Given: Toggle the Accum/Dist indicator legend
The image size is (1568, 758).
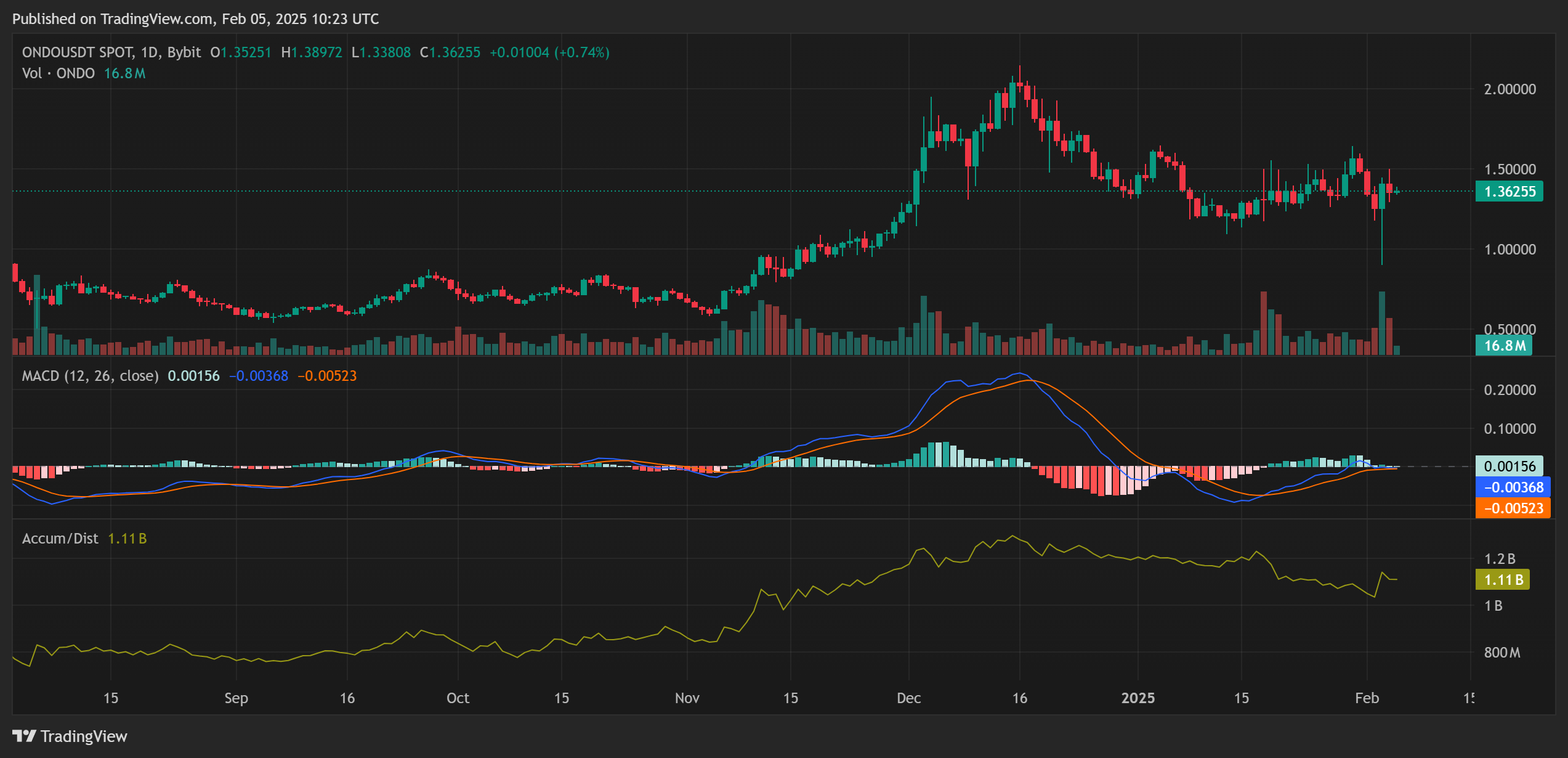Looking at the screenshot, I should point(59,538).
